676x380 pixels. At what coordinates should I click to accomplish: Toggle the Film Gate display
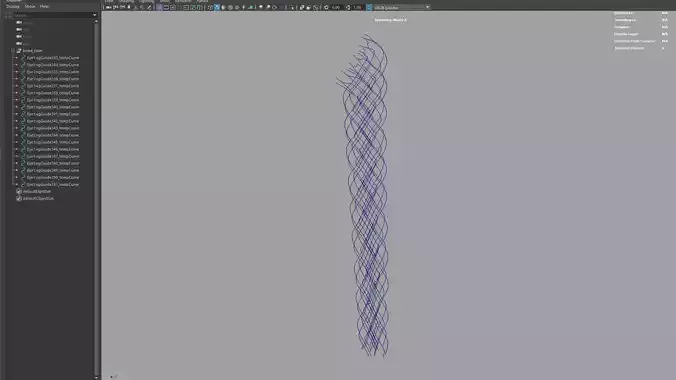[x=166, y=7]
